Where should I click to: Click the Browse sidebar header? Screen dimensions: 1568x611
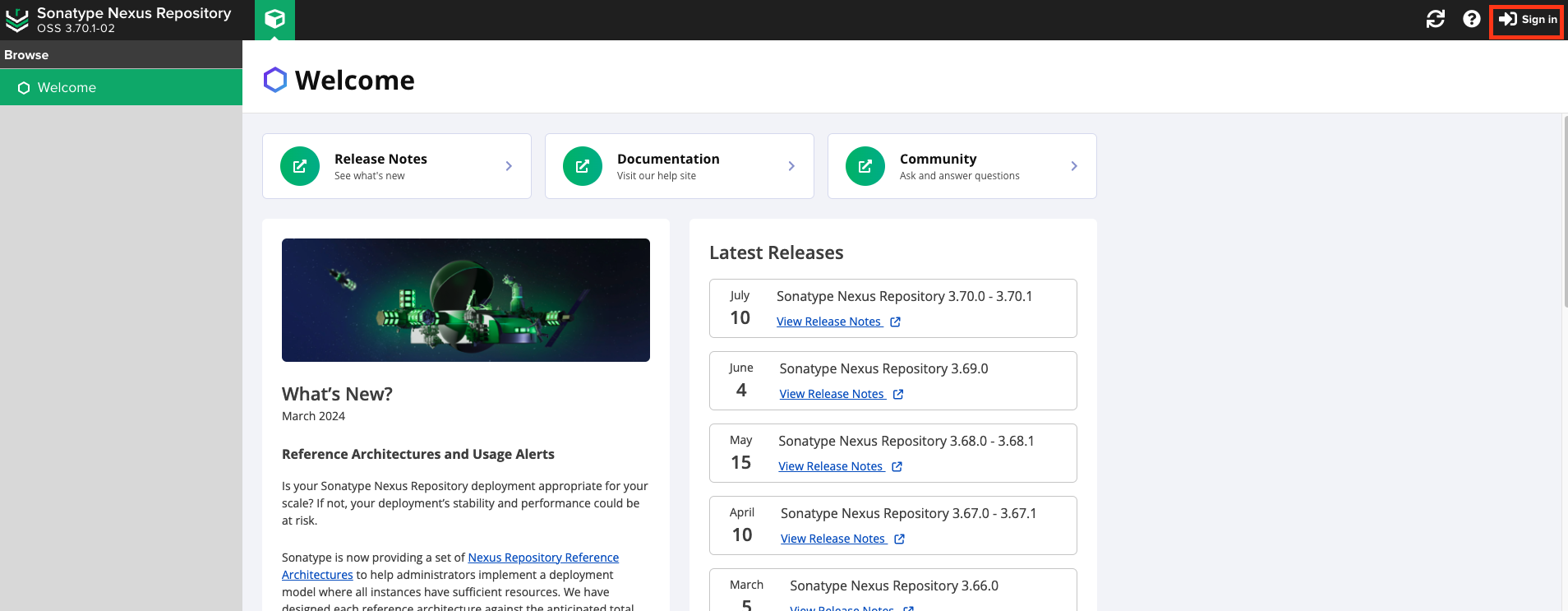tap(121, 55)
